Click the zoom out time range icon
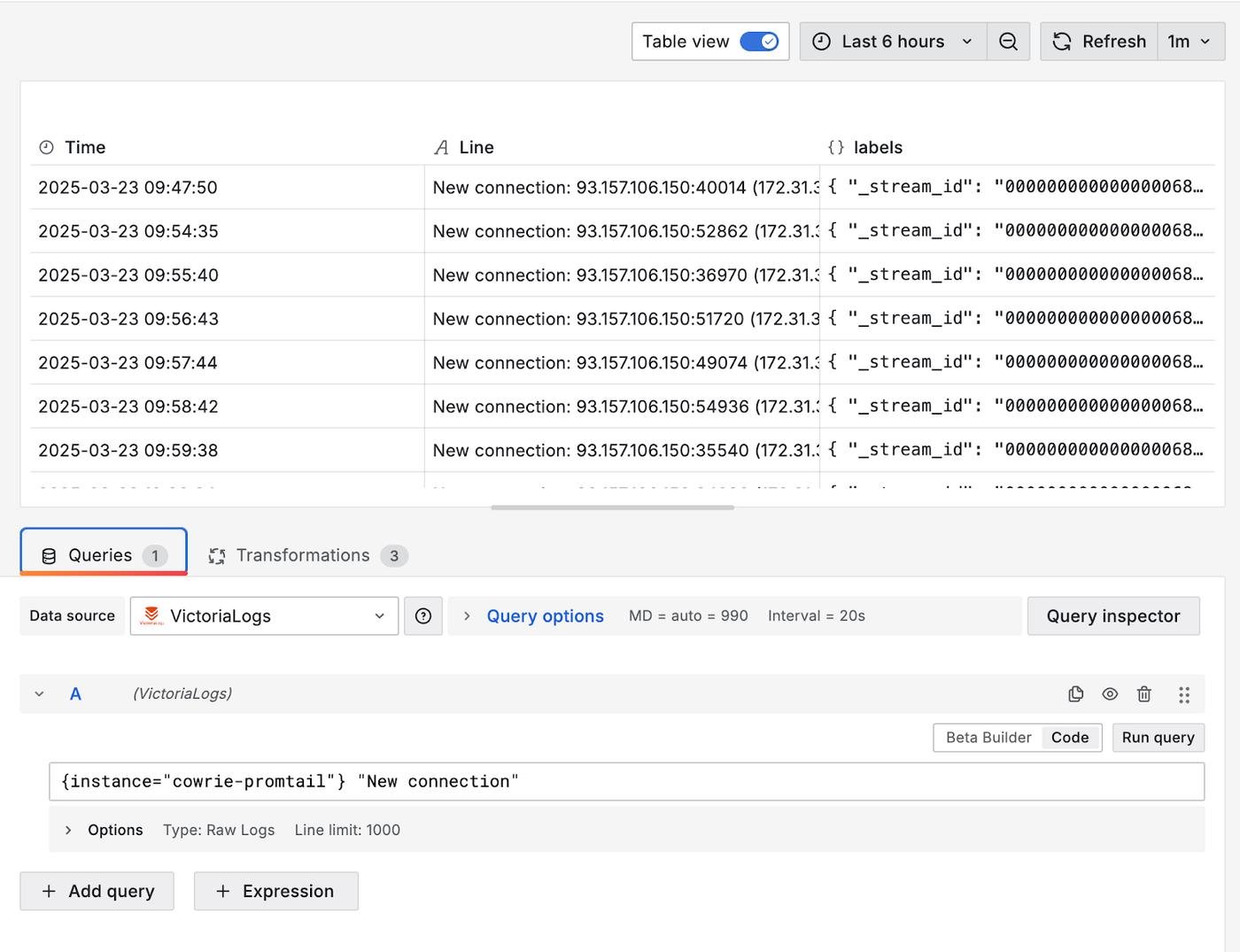Image resolution: width=1240 pixels, height=952 pixels. (1008, 42)
